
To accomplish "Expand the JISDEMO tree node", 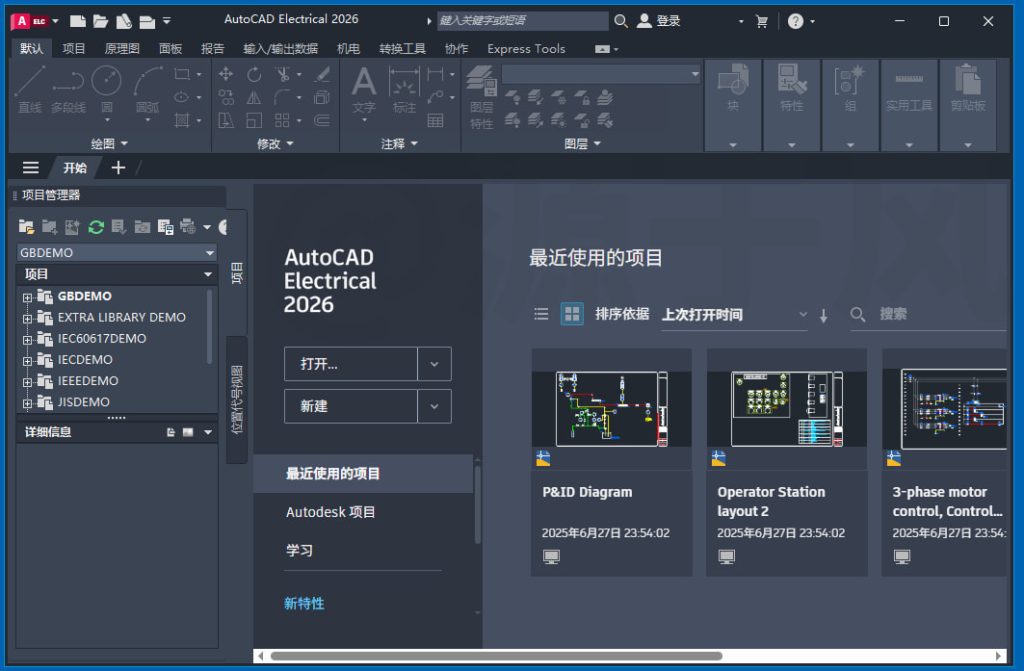I will [x=27, y=403].
